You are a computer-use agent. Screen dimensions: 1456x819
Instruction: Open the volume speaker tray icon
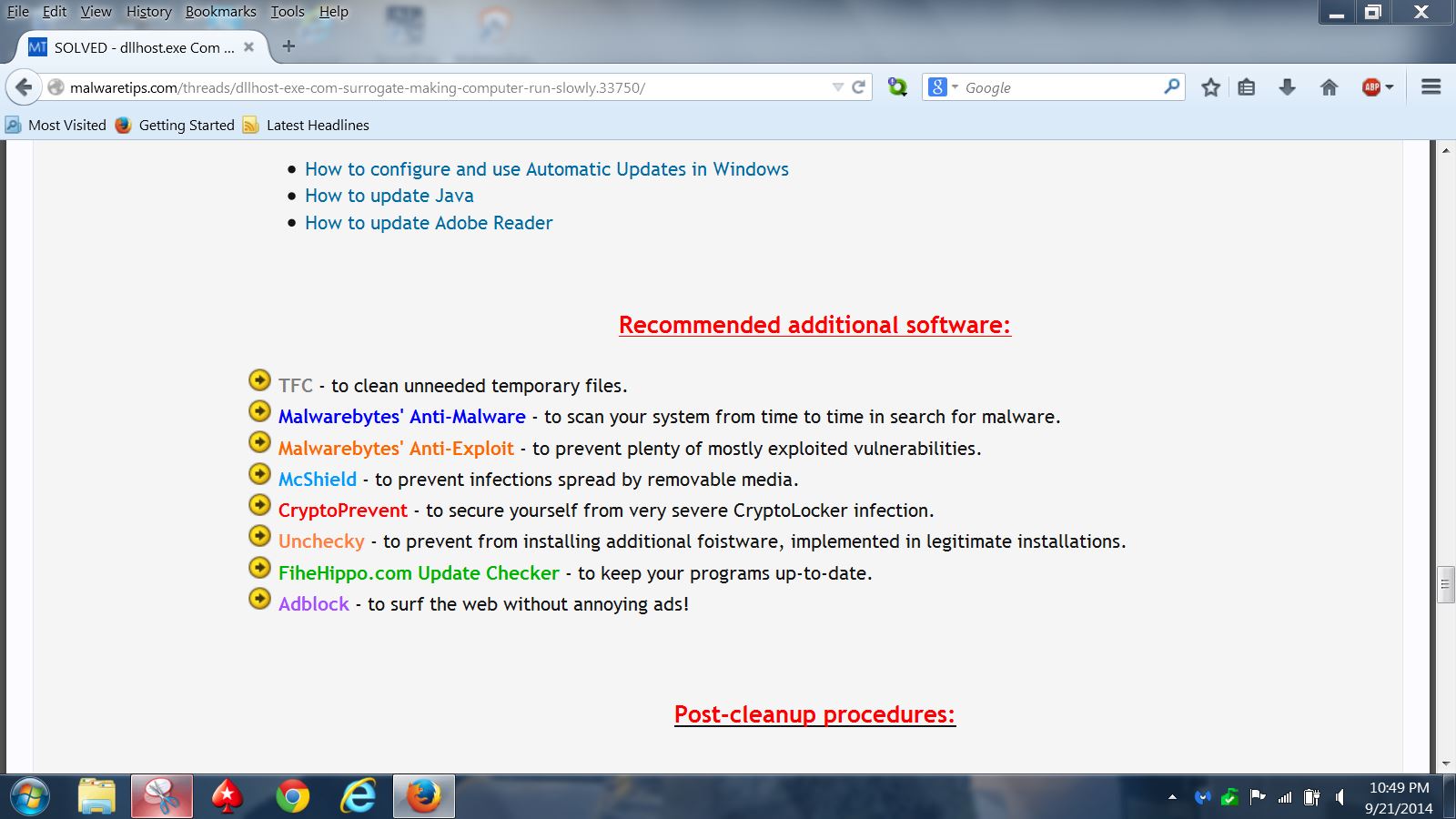(x=1339, y=798)
